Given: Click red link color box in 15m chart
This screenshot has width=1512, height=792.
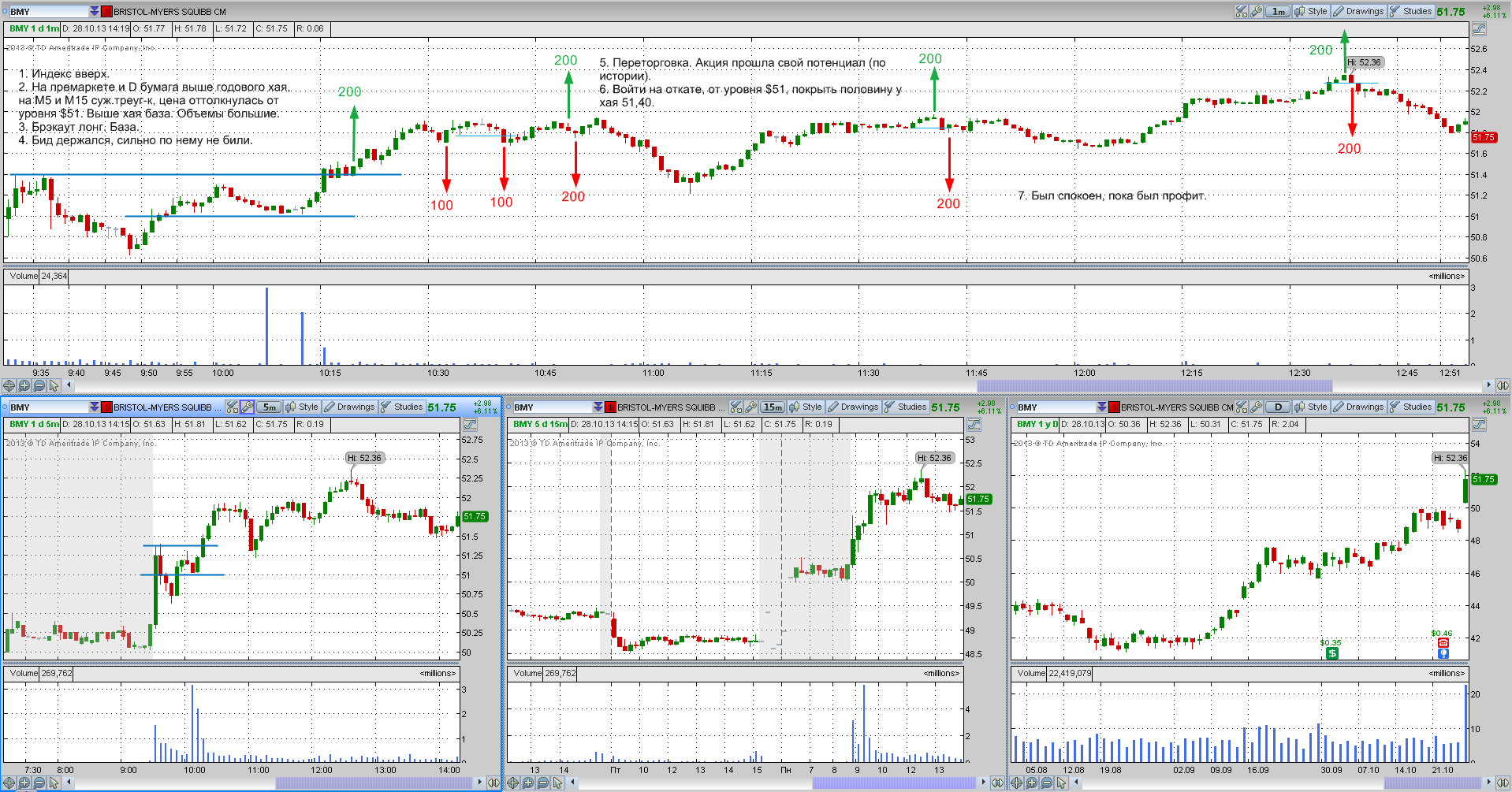Looking at the screenshot, I should point(610,407).
